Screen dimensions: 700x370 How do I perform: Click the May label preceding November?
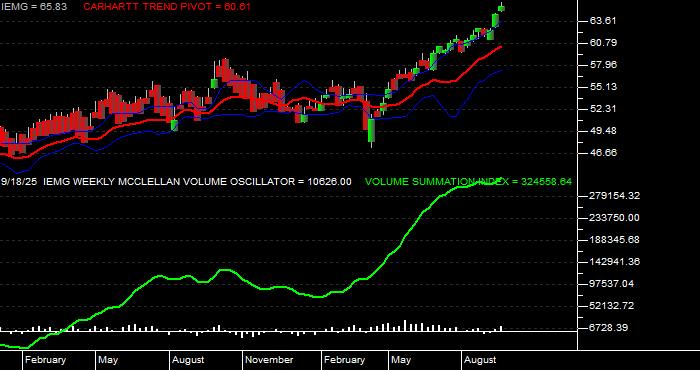coord(108,360)
